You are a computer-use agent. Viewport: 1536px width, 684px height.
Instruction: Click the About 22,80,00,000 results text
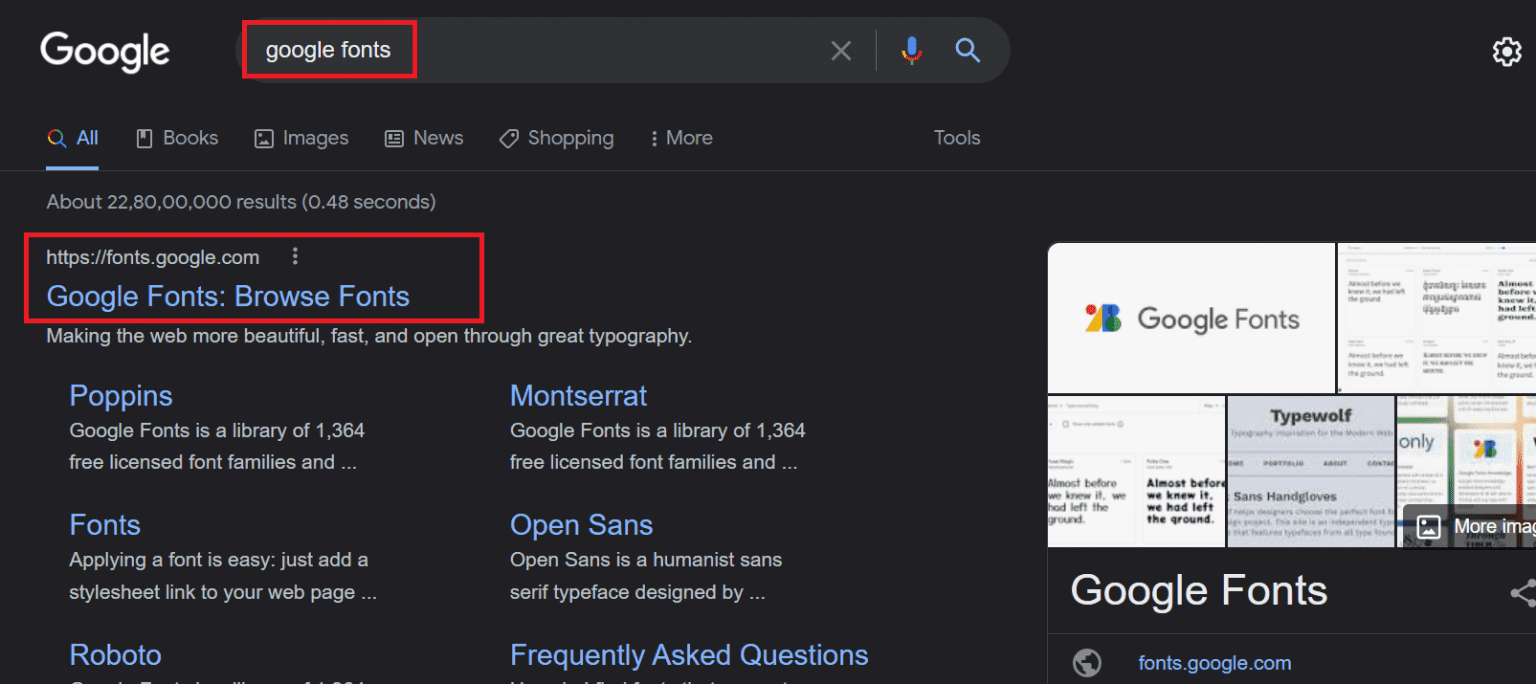pyautogui.click(x=241, y=202)
